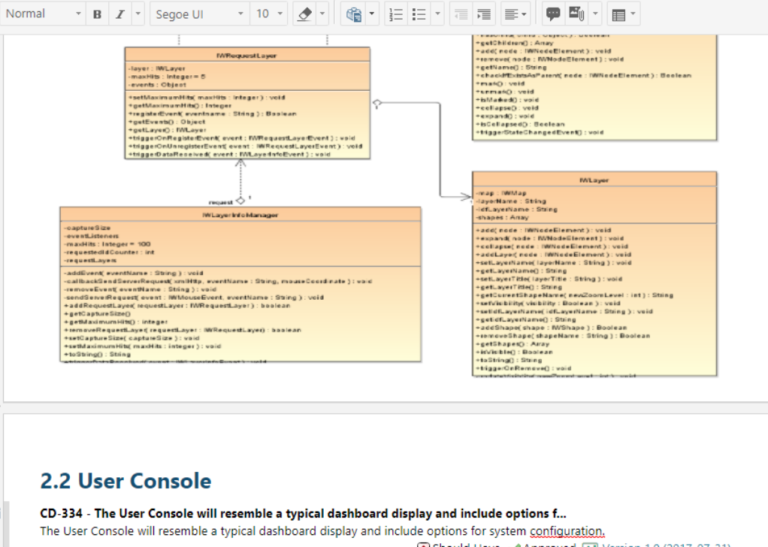The width and height of the screenshot is (768, 547).
Task: Open the insert table menu
Action: coord(623,14)
